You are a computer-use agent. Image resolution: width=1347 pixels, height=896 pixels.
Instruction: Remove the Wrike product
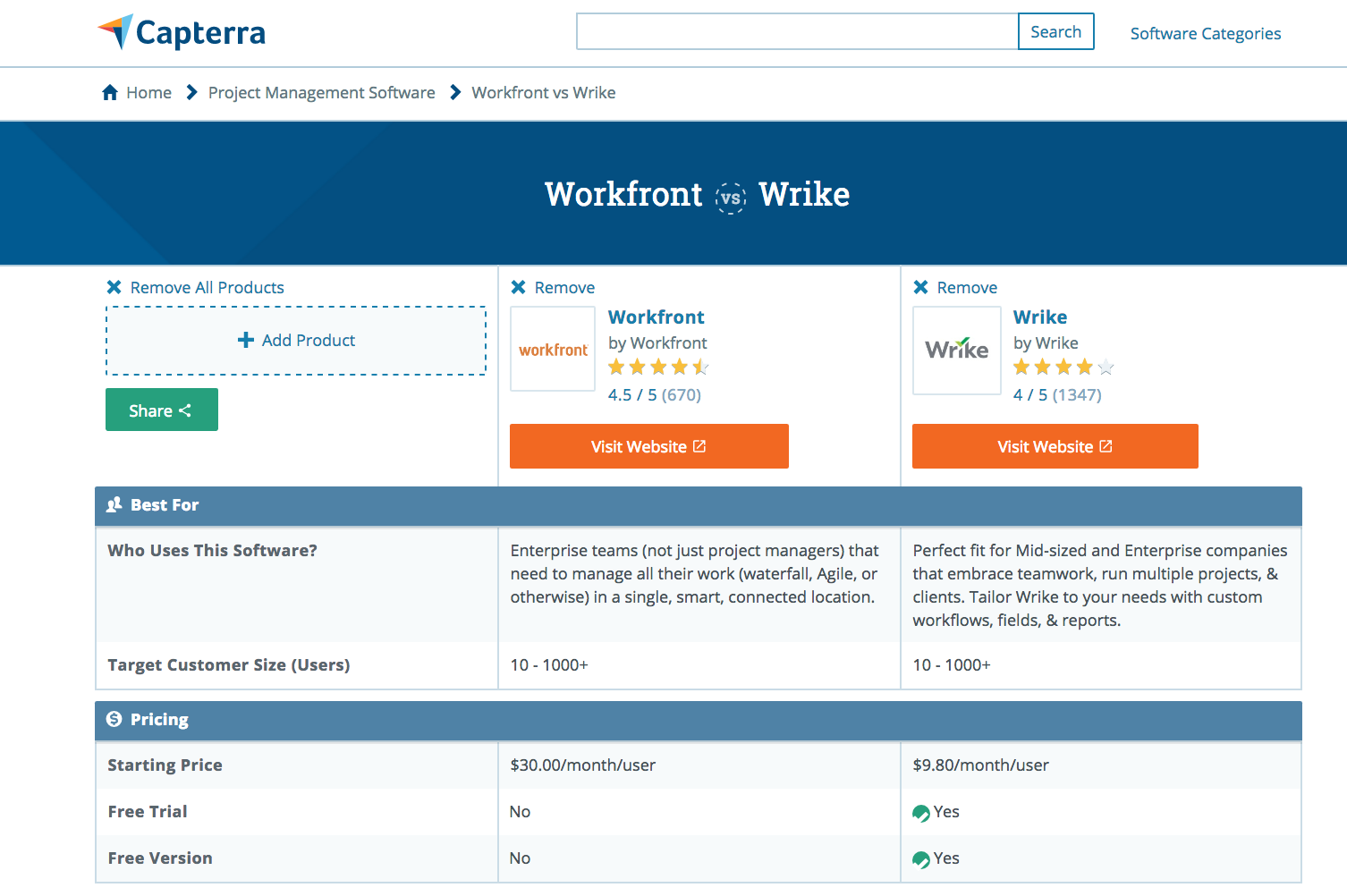pyautogui.click(x=967, y=287)
